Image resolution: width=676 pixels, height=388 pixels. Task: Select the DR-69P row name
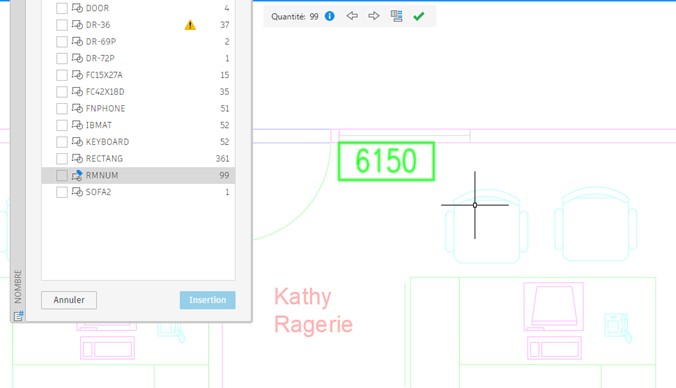tap(101, 42)
